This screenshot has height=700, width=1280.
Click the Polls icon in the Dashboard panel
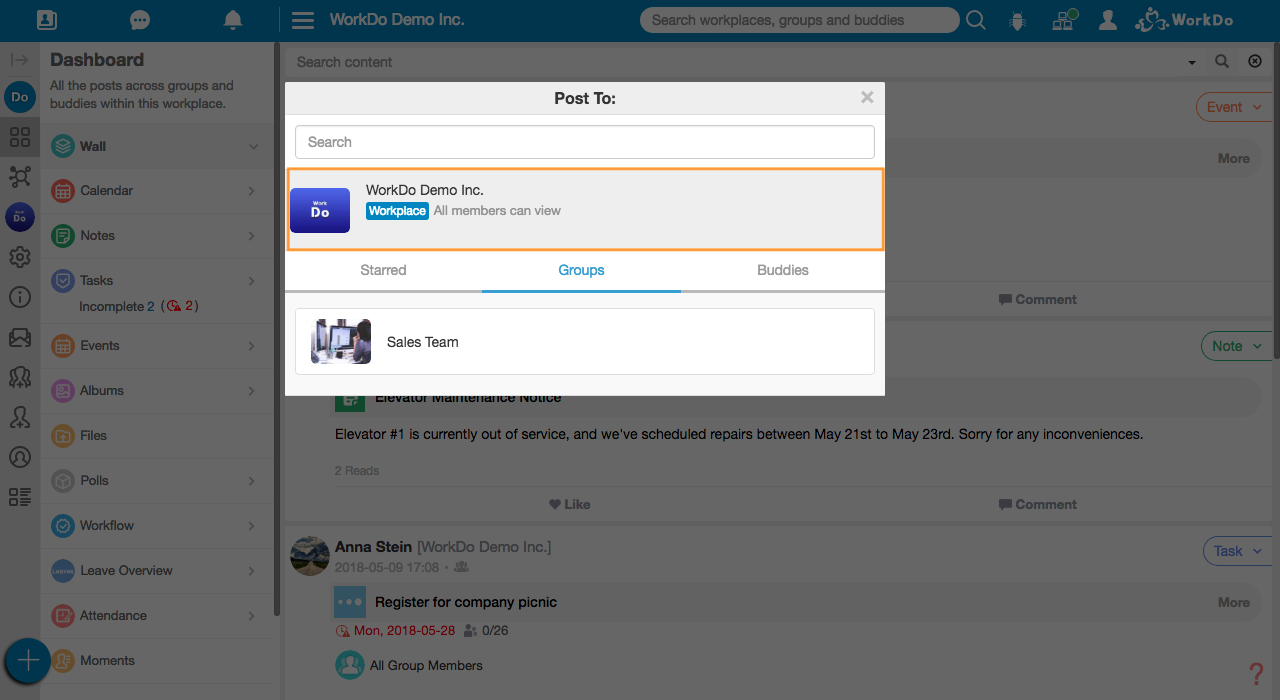(63, 481)
